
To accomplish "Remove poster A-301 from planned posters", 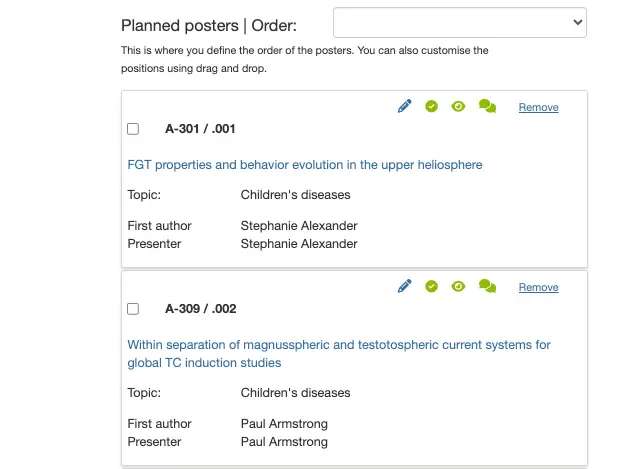I will (538, 107).
